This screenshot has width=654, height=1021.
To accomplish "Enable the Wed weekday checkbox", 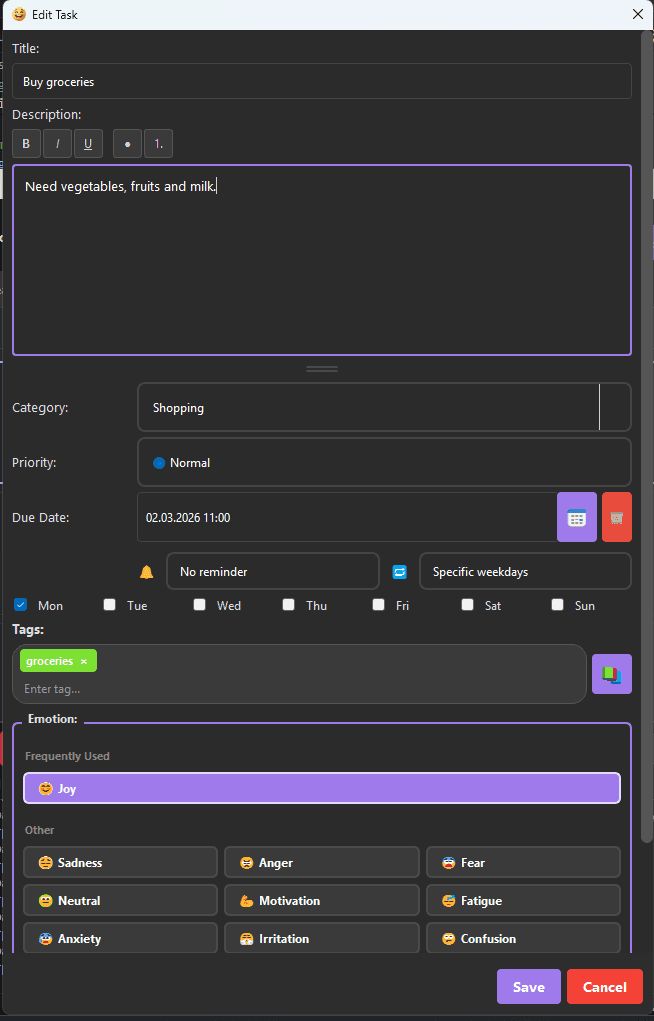I will click(x=199, y=605).
